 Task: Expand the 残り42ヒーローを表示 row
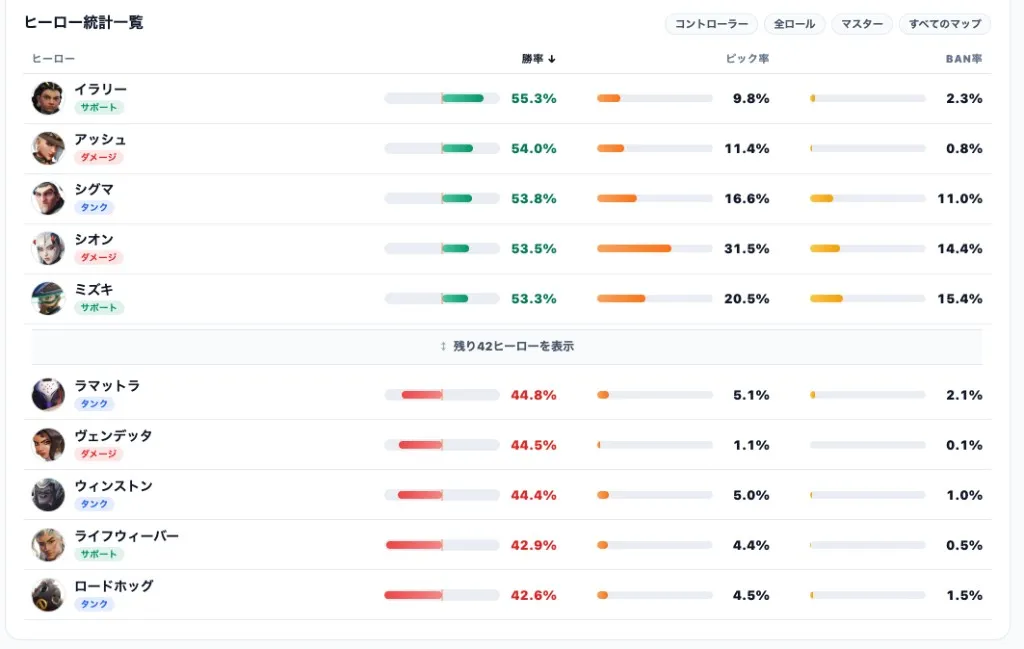click(x=507, y=347)
